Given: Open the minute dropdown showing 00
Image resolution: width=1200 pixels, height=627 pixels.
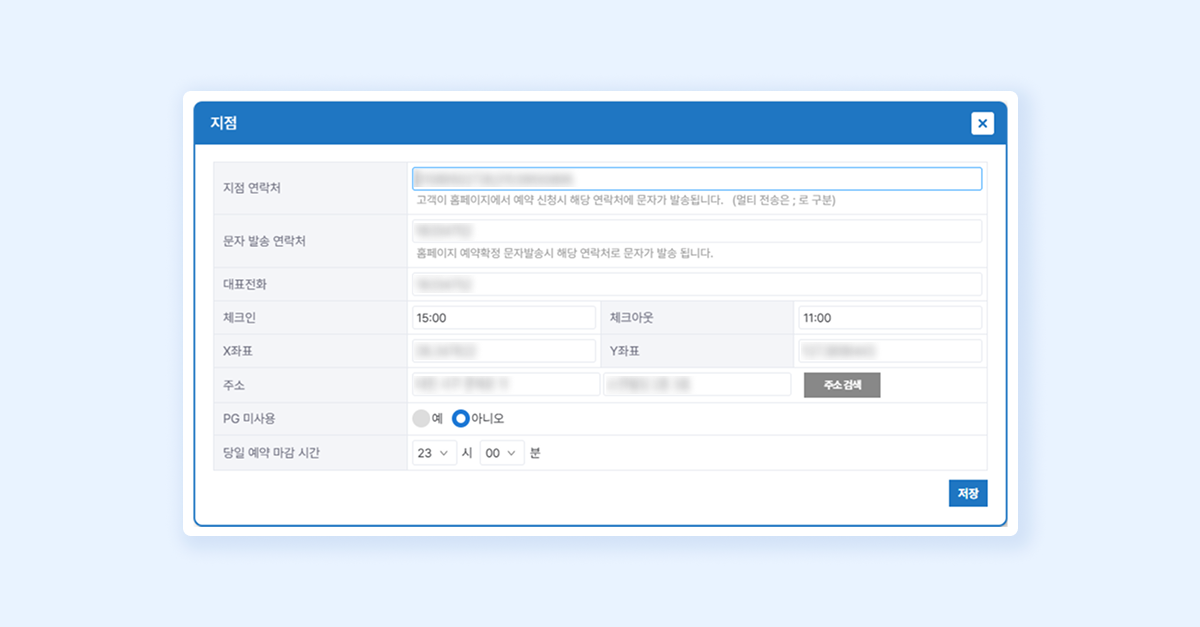Looking at the screenshot, I should [x=502, y=453].
